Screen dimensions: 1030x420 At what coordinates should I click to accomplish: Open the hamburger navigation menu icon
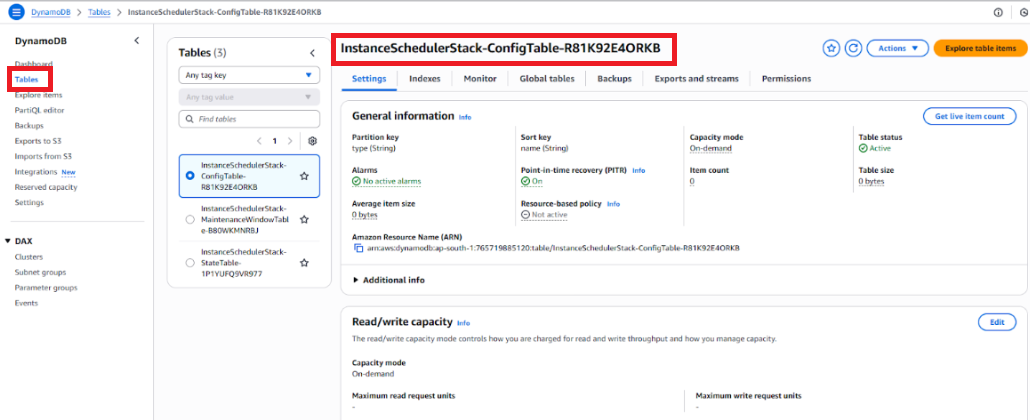tap(16, 12)
